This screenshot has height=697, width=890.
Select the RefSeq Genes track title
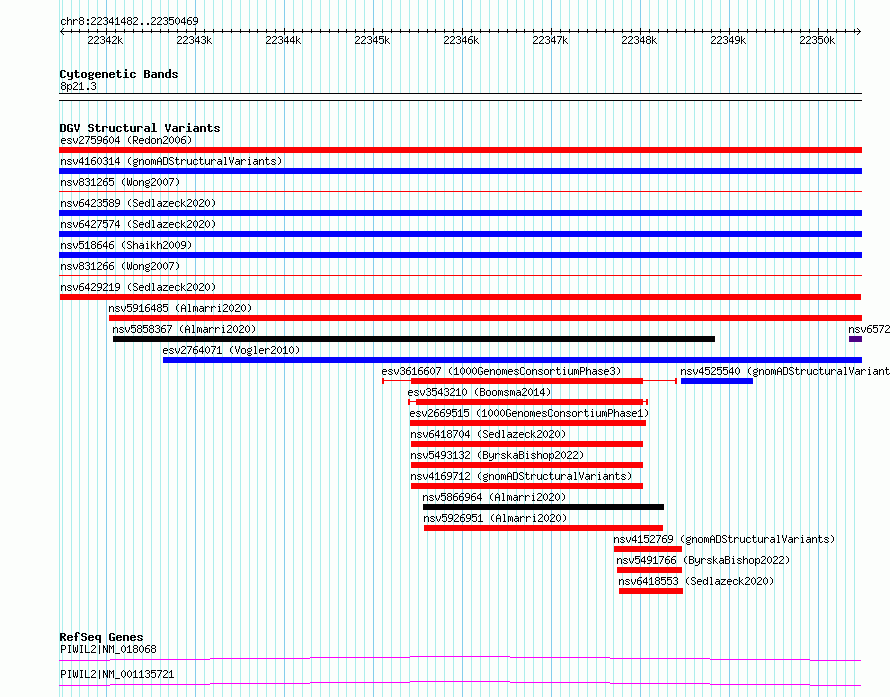click(x=101, y=637)
